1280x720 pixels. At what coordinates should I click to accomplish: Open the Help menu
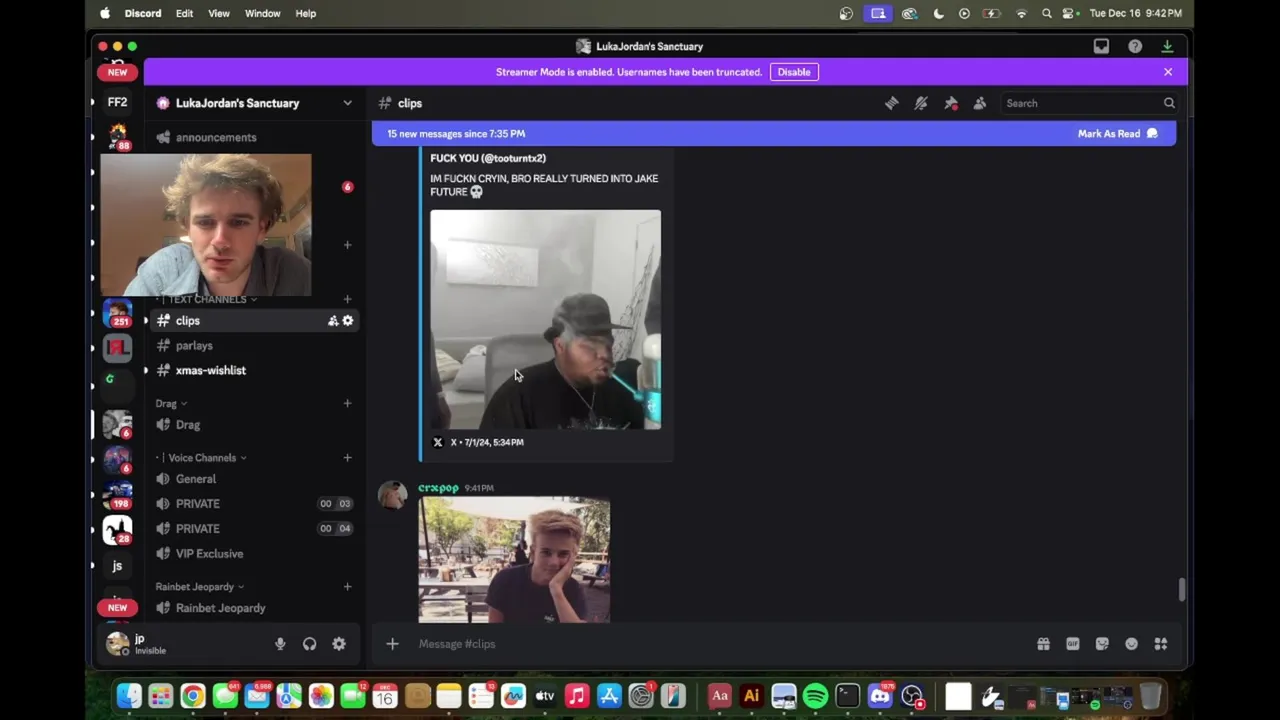(306, 13)
